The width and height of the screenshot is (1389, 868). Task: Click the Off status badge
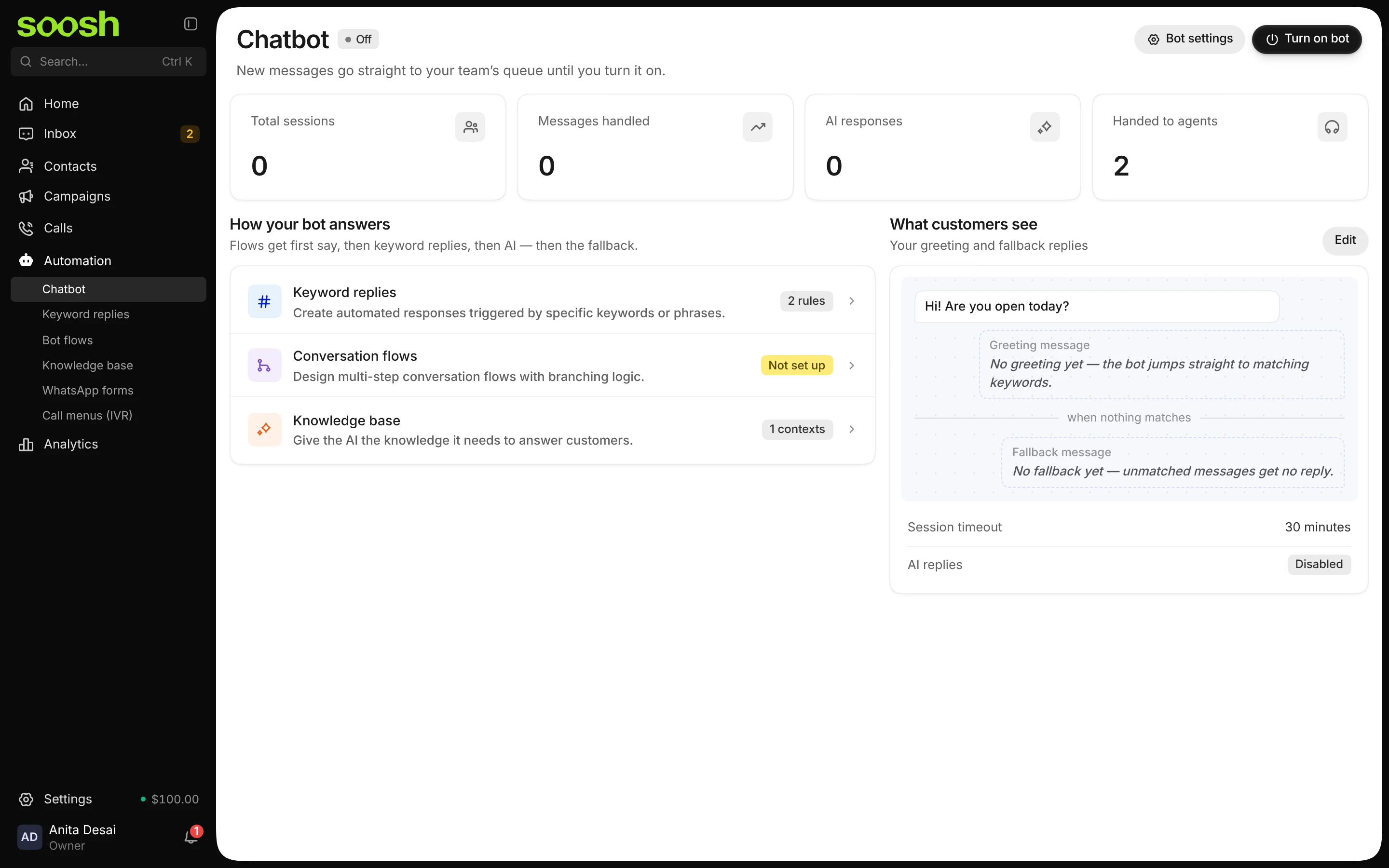click(358, 39)
